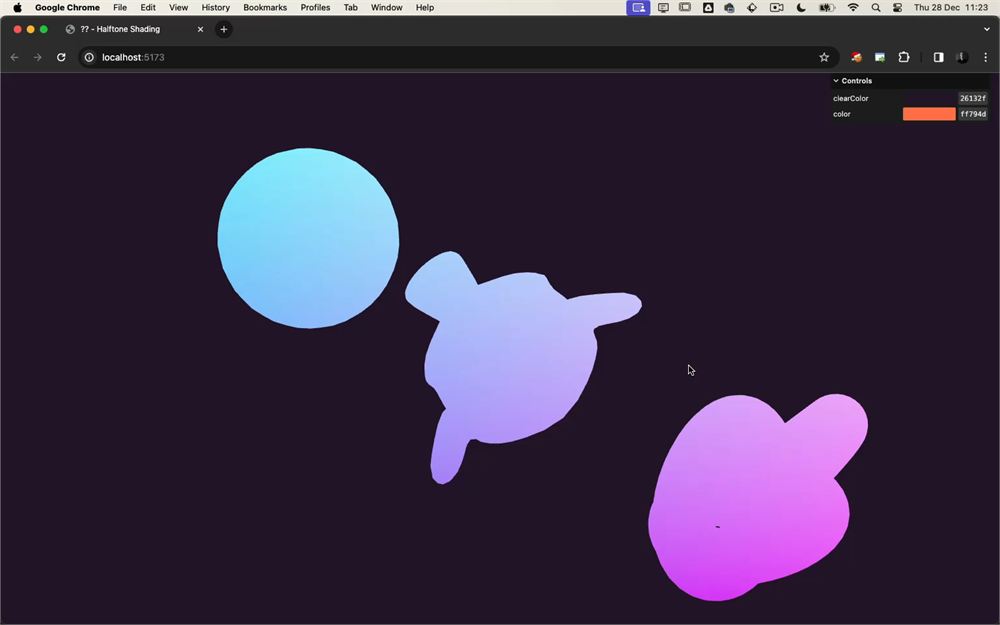This screenshot has height=625, width=1000.
Task: Open the Chrome three-dot menu
Action: click(985, 57)
